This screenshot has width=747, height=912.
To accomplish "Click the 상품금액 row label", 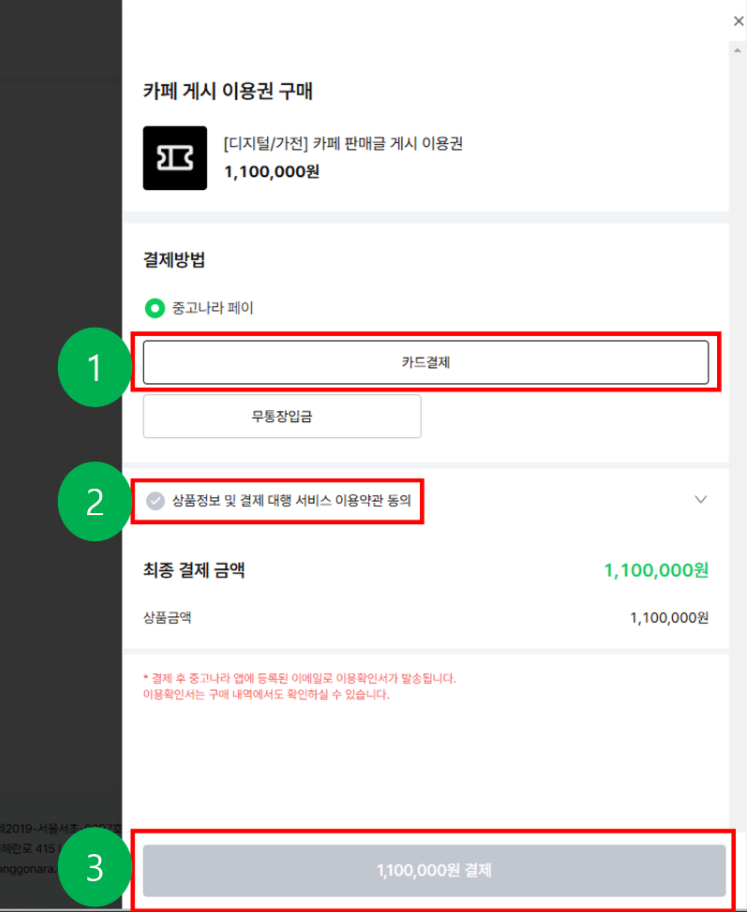I will click(x=168, y=618).
